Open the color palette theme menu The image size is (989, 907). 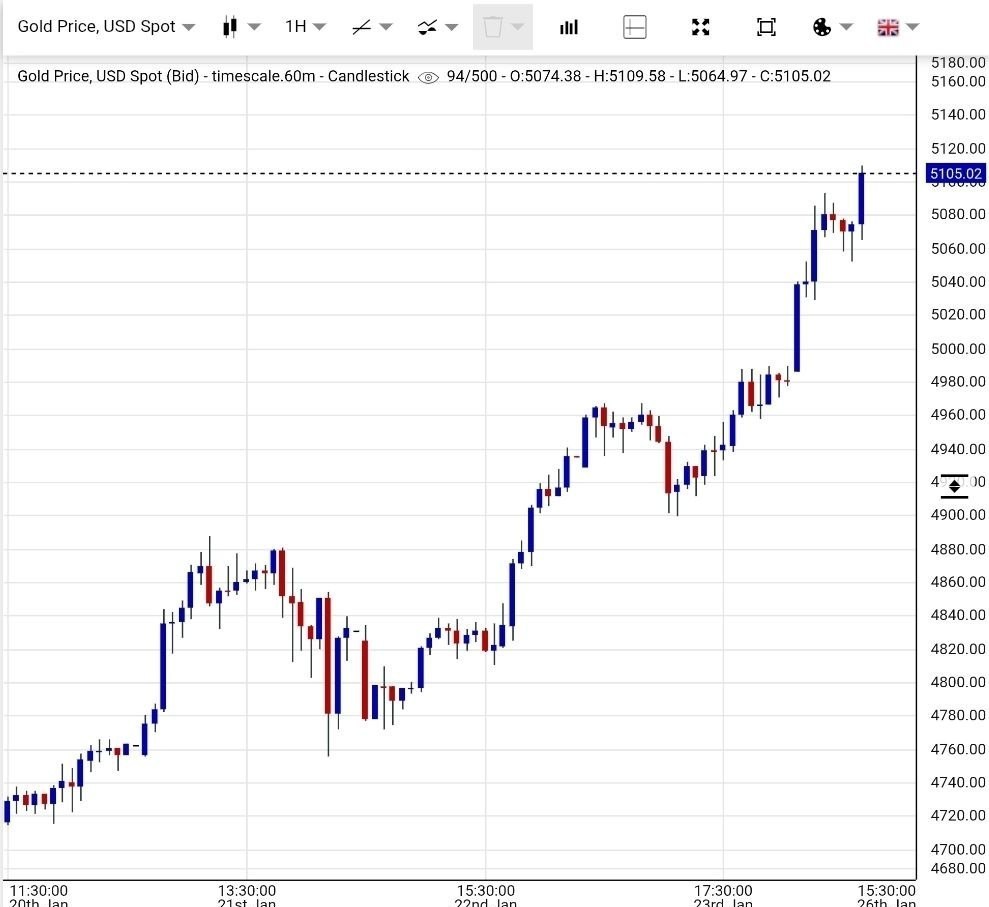click(822, 27)
